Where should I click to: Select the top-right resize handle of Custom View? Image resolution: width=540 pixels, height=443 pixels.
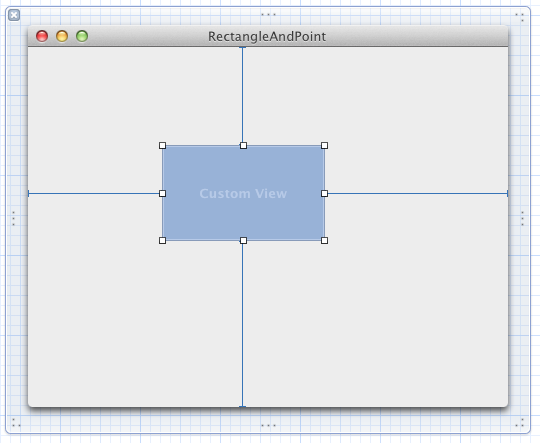324,145
